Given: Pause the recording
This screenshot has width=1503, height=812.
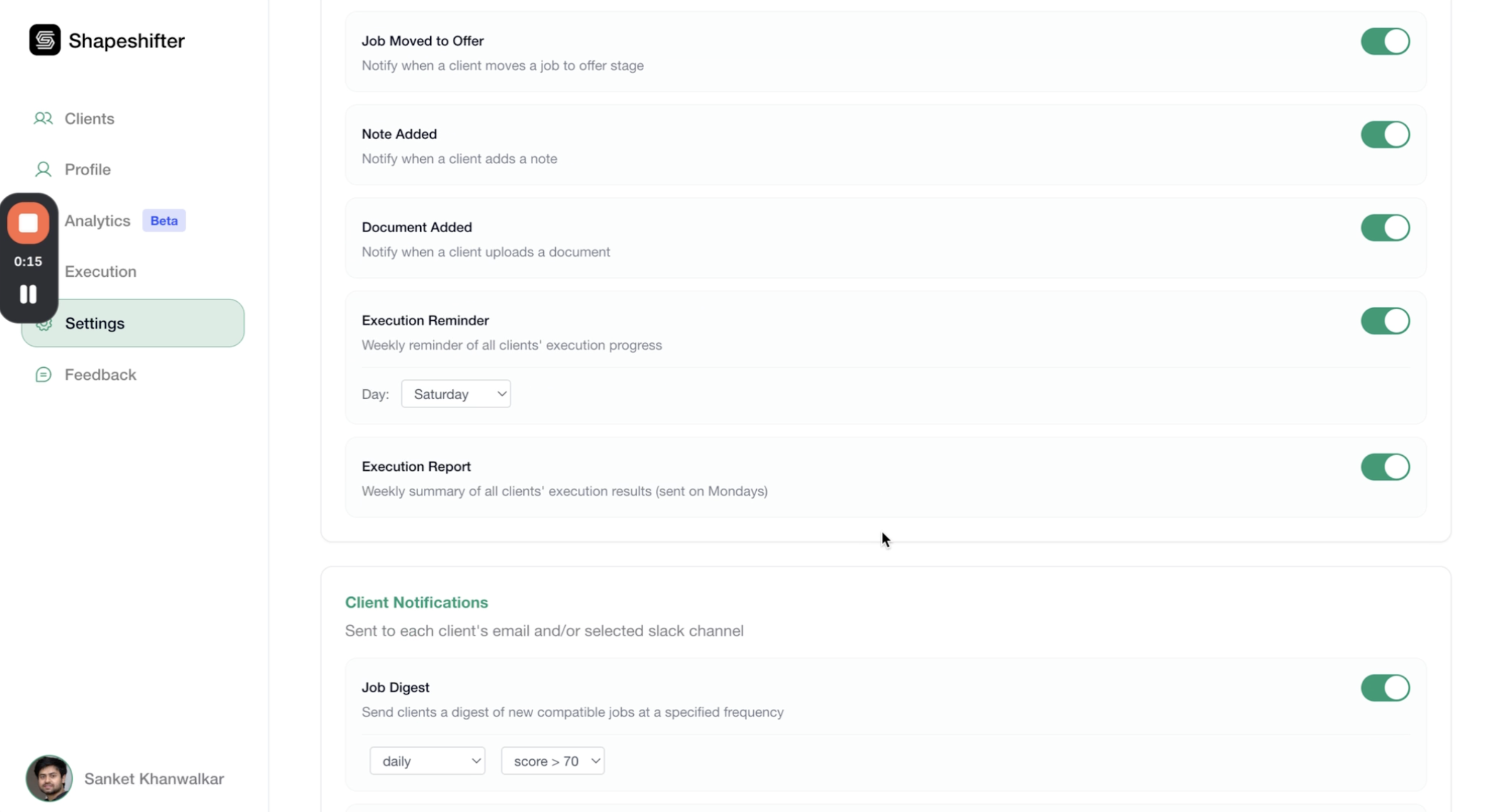Looking at the screenshot, I should click(28, 294).
